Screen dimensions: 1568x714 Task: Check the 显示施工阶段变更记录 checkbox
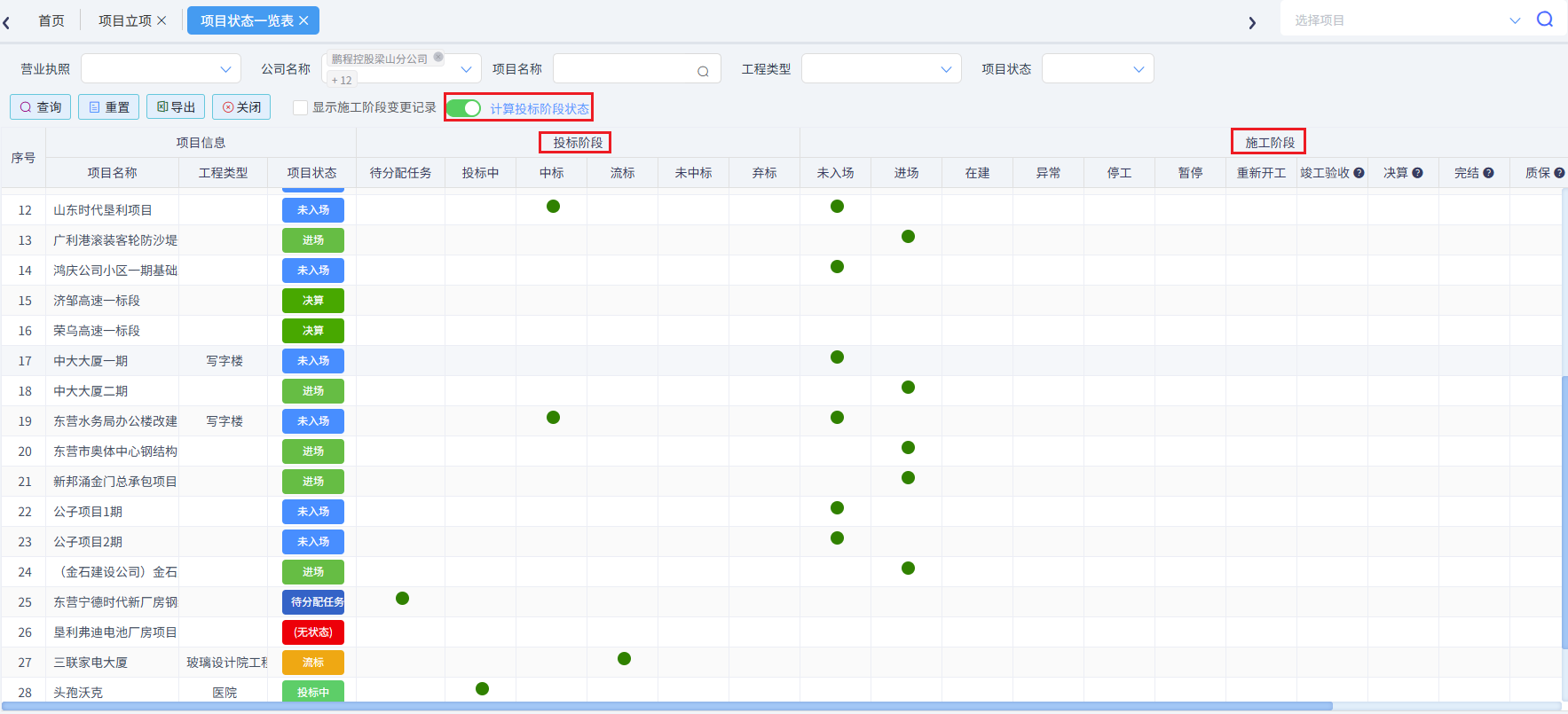(301, 108)
